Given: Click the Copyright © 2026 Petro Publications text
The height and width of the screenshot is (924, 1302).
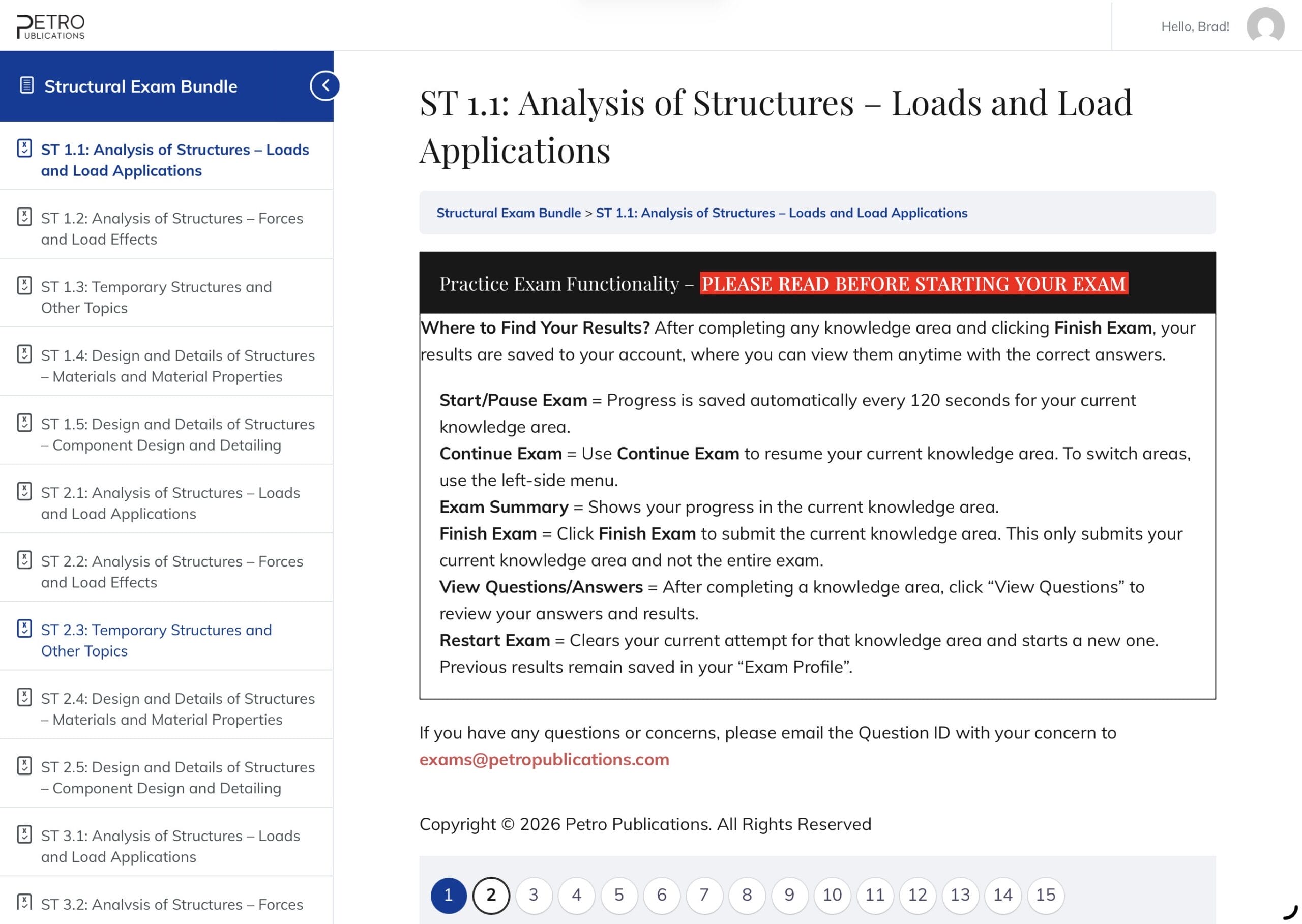Looking at the screenshot, I should pos(645,824).
